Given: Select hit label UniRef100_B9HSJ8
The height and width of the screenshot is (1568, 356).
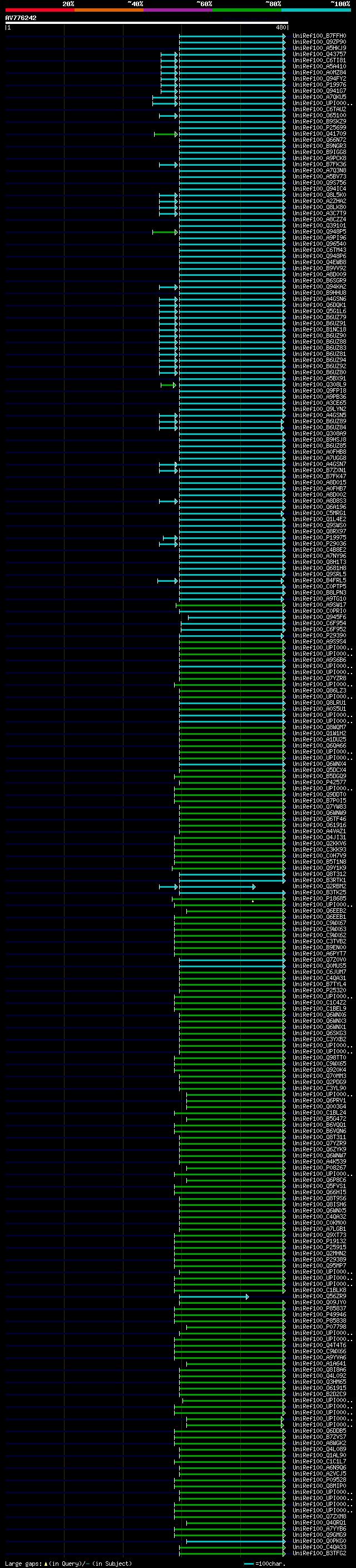Looking at the screenshot, I should pyautogui.click(x=319, y=439).
